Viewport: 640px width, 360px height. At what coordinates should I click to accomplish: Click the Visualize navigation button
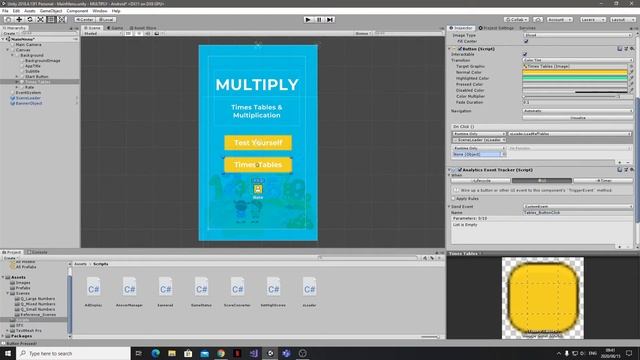click(578, 118)
